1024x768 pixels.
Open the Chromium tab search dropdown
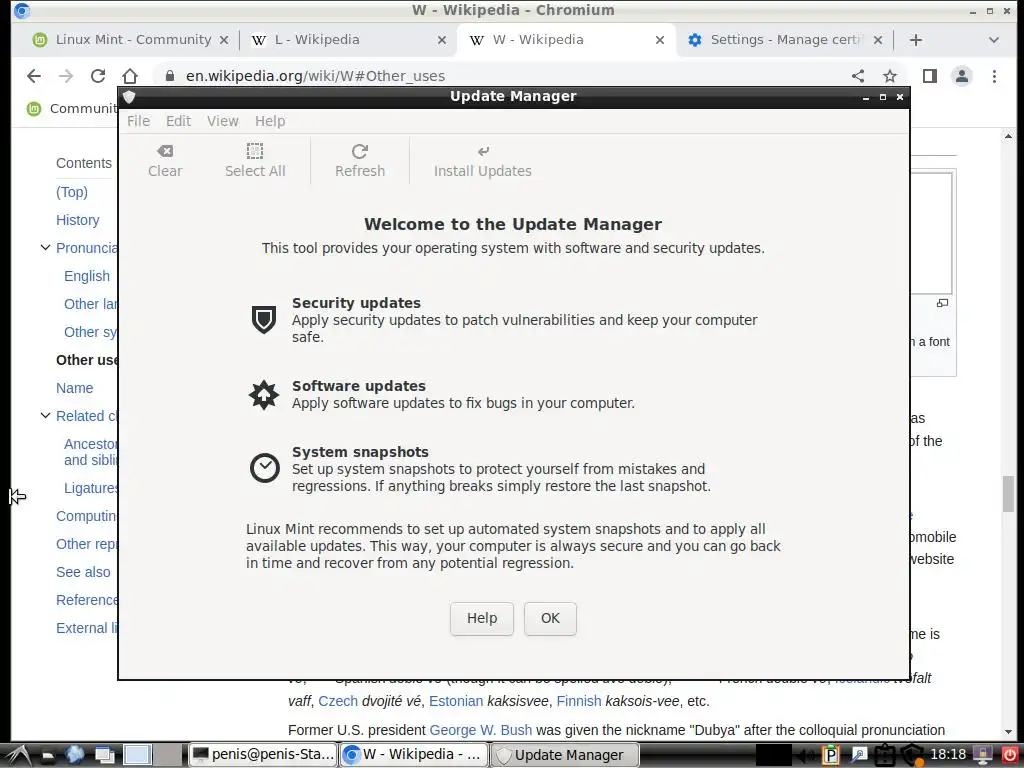pyautogui.click(x=993, y=40)
